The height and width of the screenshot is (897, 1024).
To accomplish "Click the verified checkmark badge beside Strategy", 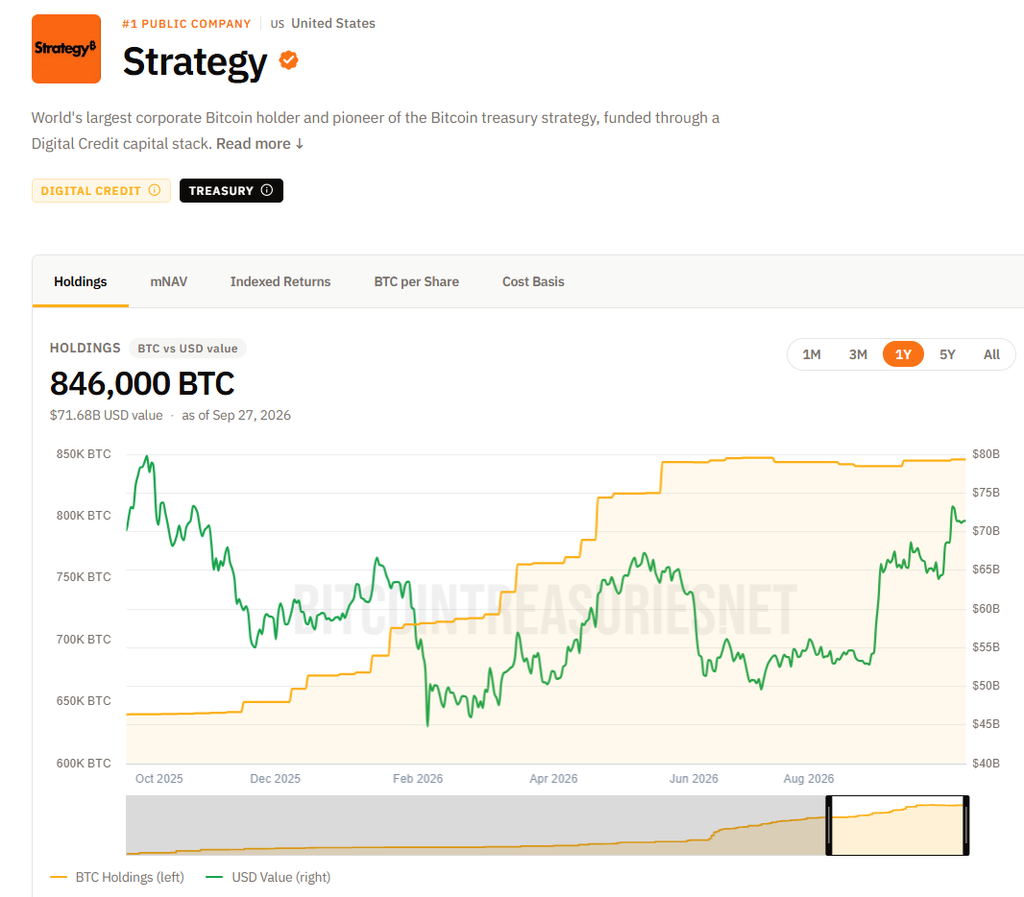I will [x=289, y=60].
